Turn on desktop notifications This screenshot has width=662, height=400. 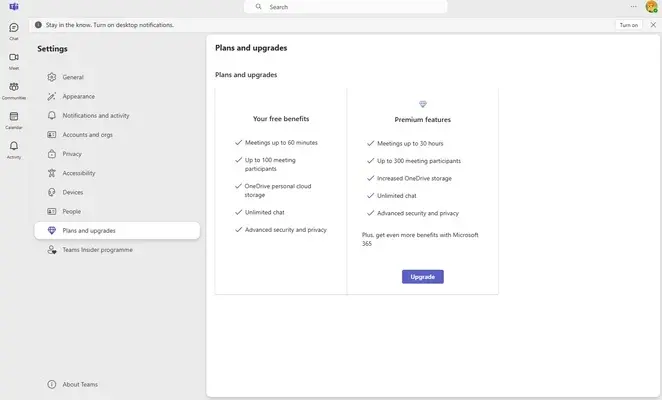628,25
